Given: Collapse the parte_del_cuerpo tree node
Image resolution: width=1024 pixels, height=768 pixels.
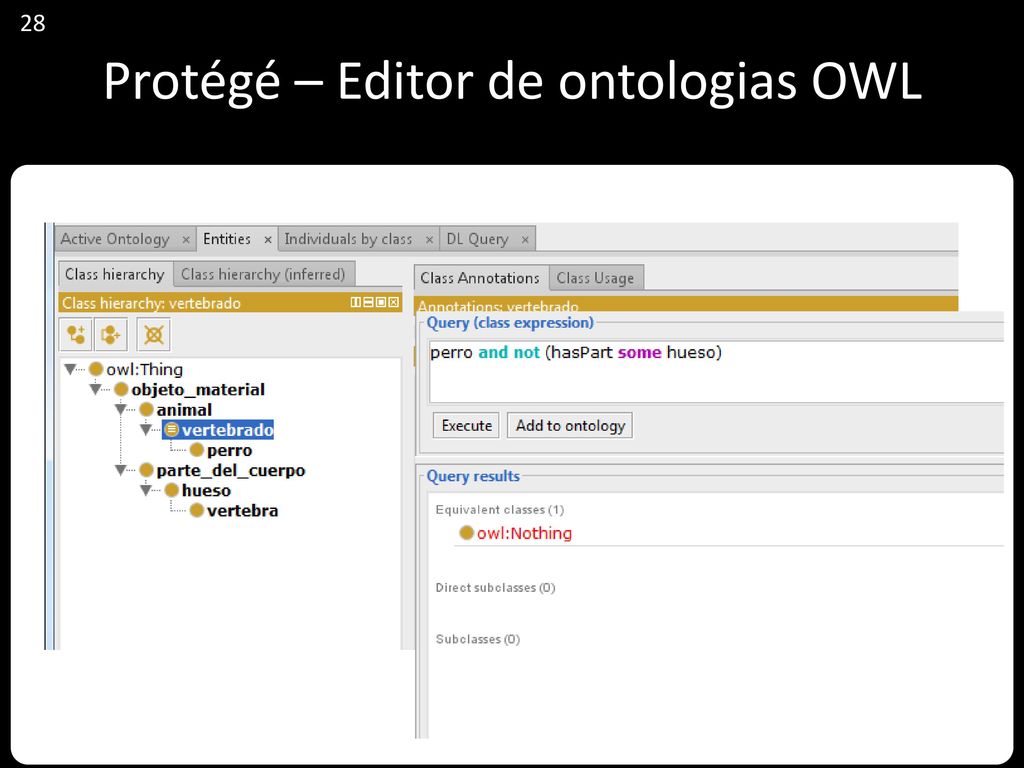Looking at the screenshot, I should 121,470.
